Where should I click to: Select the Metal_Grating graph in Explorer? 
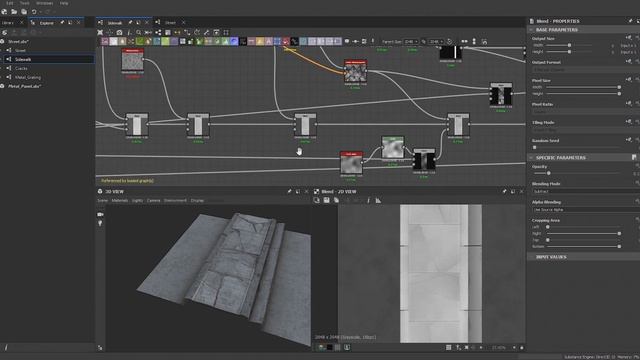28,78
